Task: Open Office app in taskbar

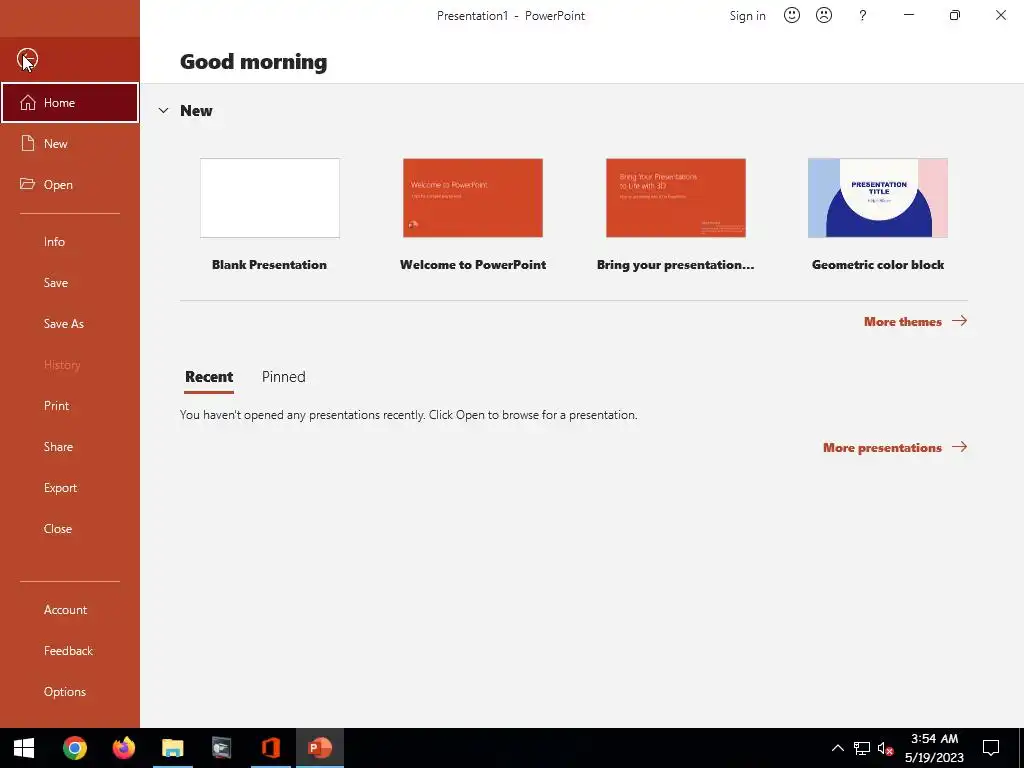Action: 270,748
